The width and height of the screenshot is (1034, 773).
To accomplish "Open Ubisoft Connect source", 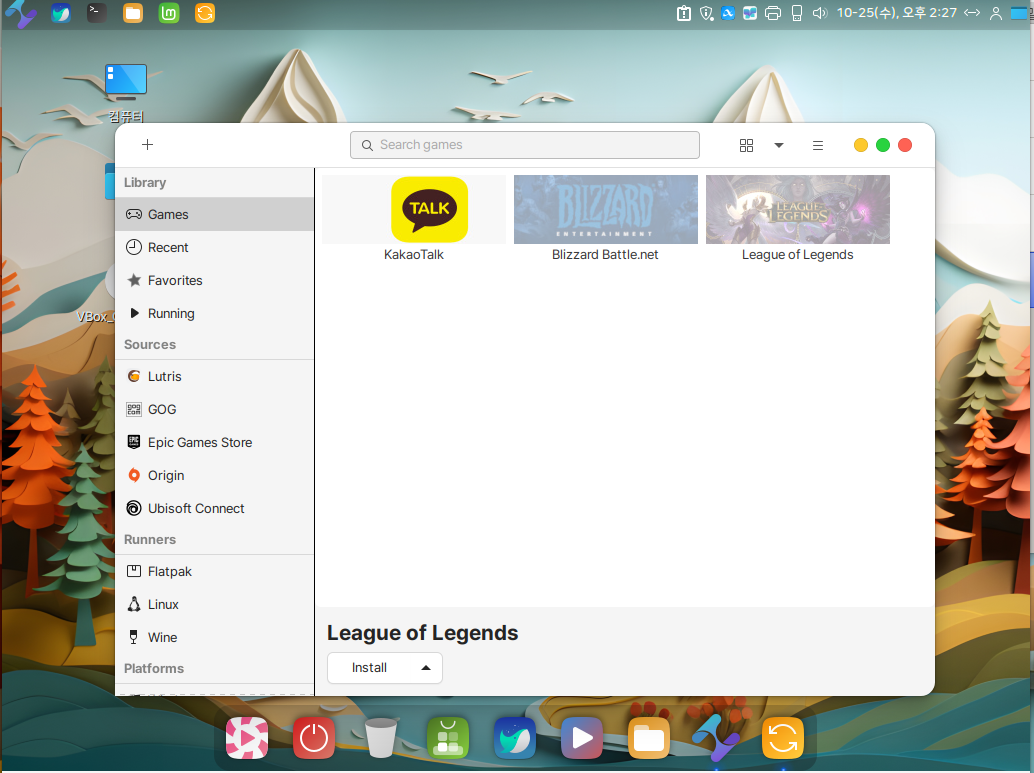I will point(195,508).
